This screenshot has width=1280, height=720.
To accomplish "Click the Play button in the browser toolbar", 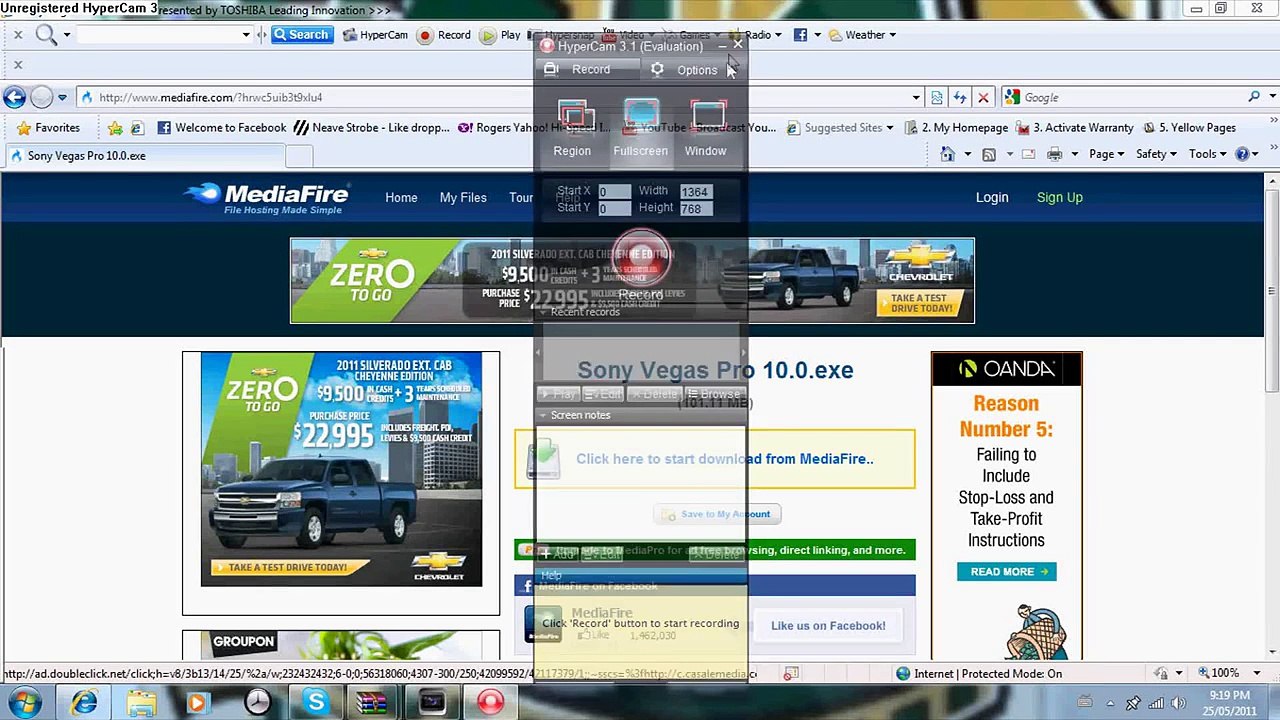I will (500, 35).
